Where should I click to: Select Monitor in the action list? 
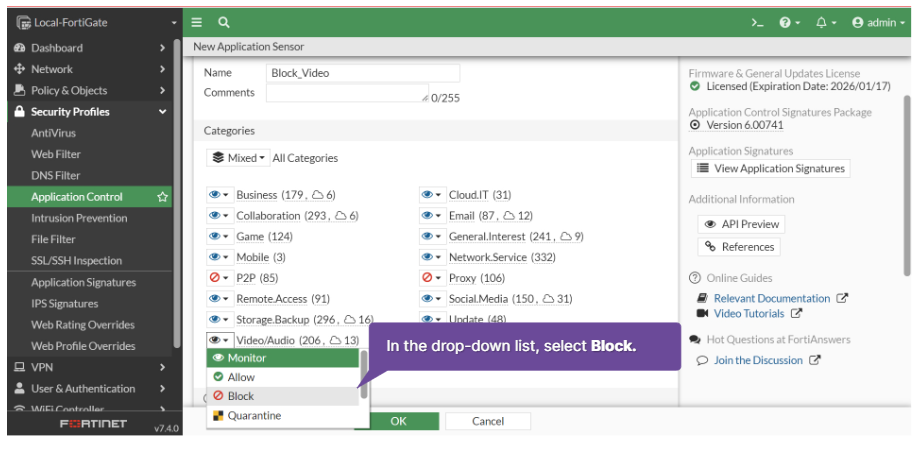coord(283,358)
